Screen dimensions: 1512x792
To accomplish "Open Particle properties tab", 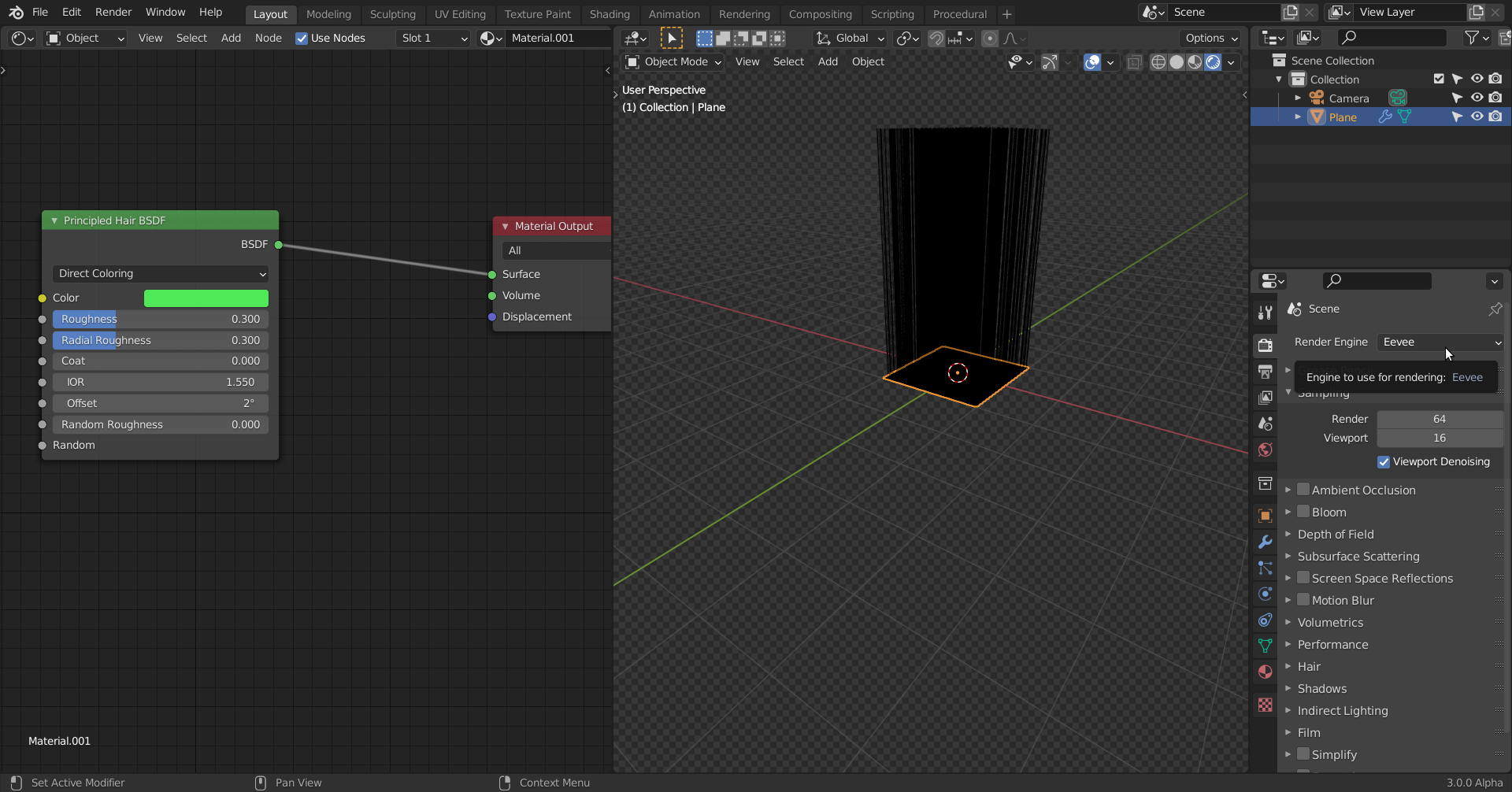I will (x=1266, y=568).
